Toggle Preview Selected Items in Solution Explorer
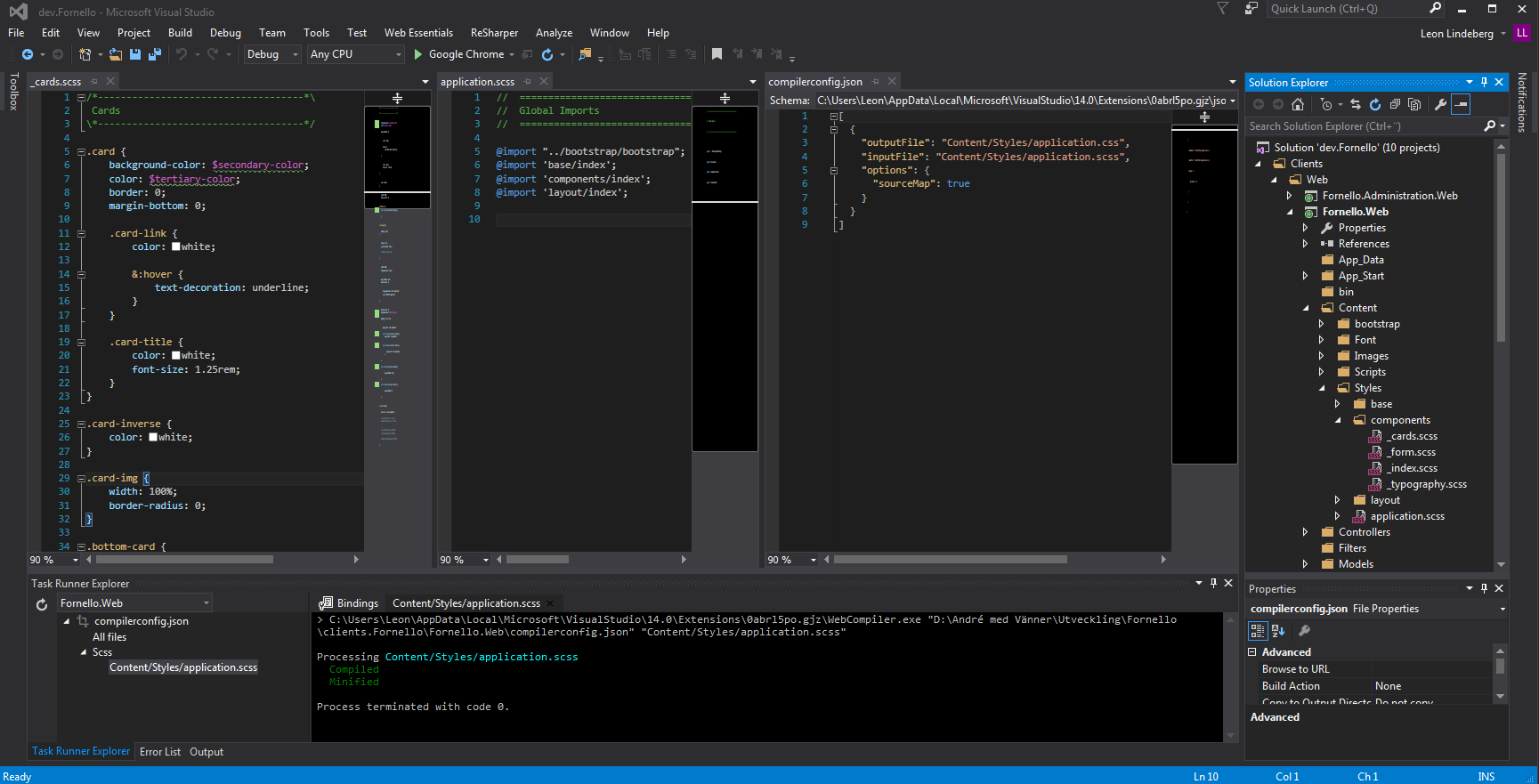Image resolution: width=1539 pixels, height=784 pixels. tap(1461, 104)
